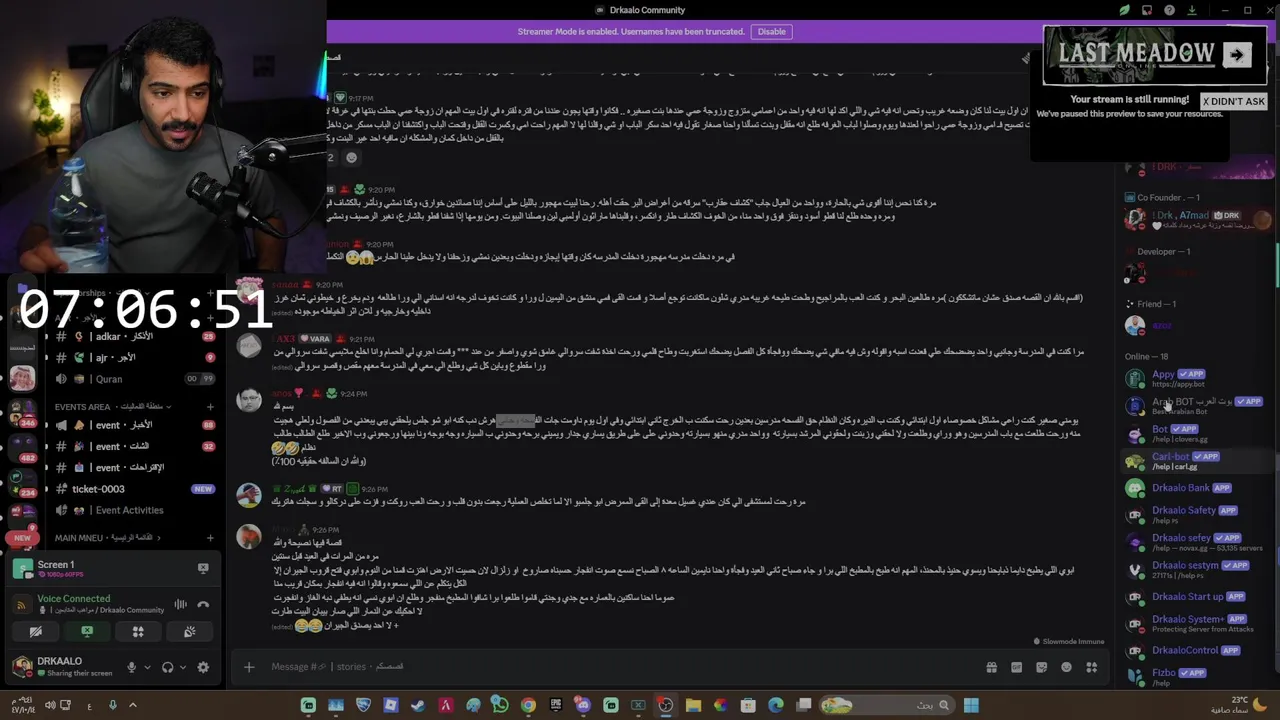The height and width of the screenshot is (720, 1280).
Task: Open the Carl-bot member profile
Action: [1195, 461]
